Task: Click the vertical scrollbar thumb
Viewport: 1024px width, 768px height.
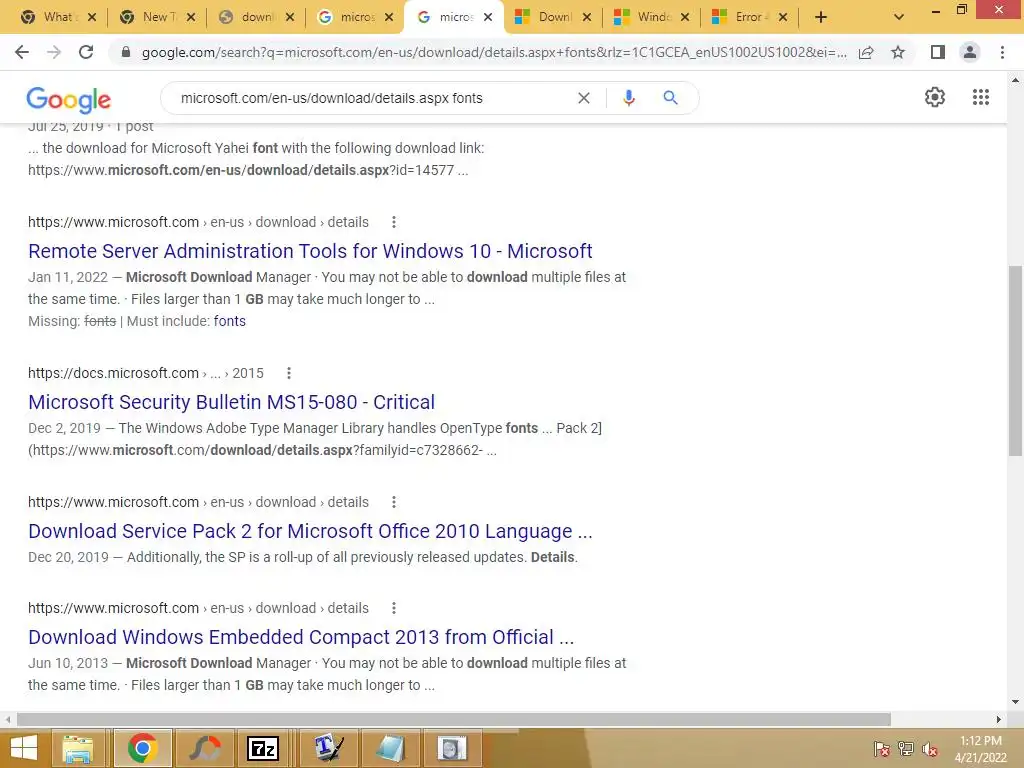Action: (x=1015, y=360)
